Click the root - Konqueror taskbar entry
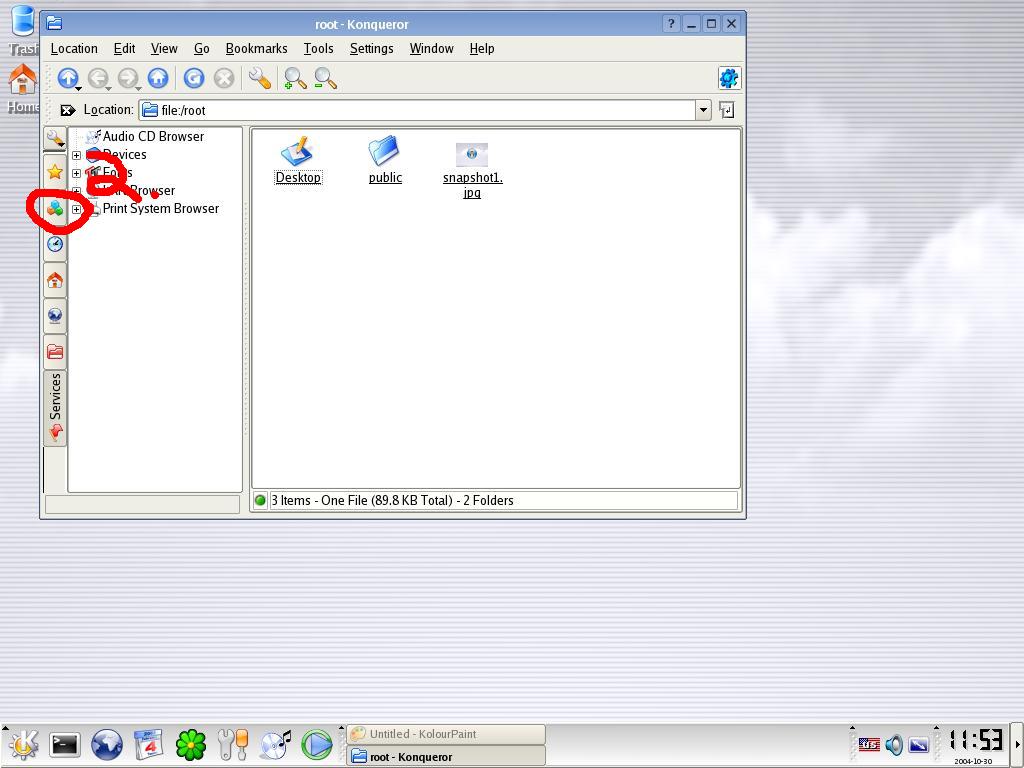 446,756
